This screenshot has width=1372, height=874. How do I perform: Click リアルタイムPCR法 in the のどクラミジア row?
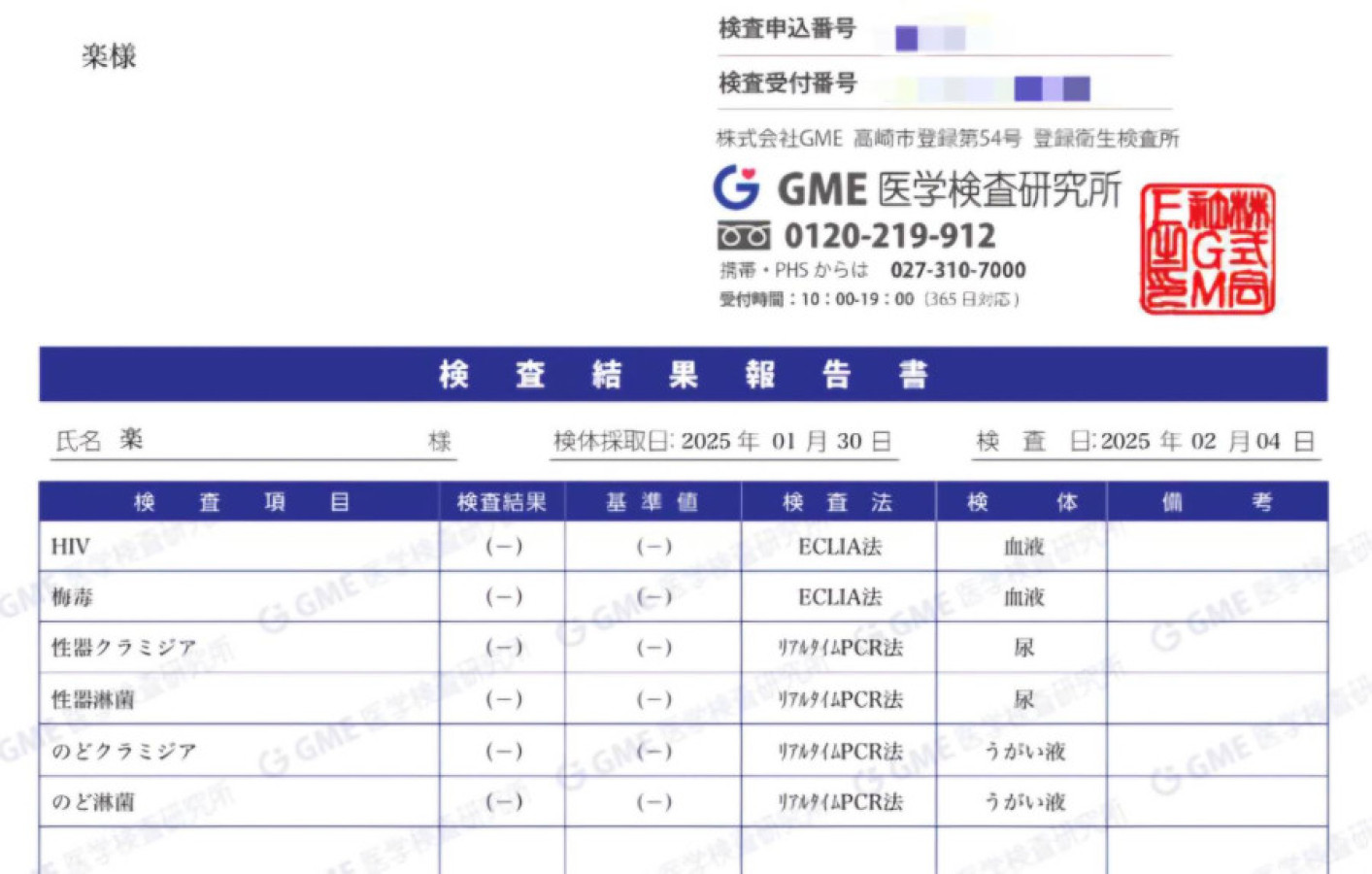(x=840, y=751)
